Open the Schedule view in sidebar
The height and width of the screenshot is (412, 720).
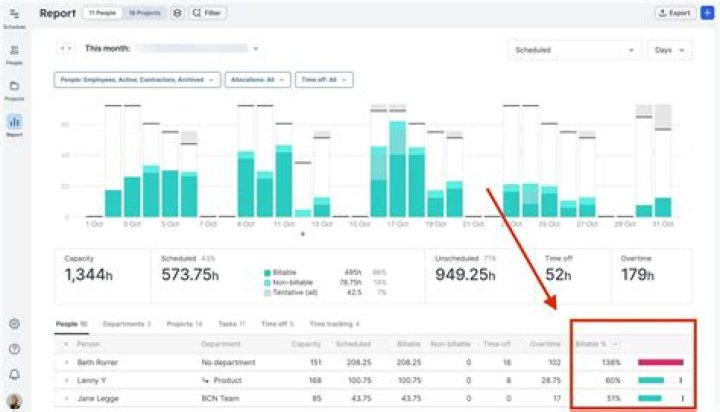click(x=14, y=18)
